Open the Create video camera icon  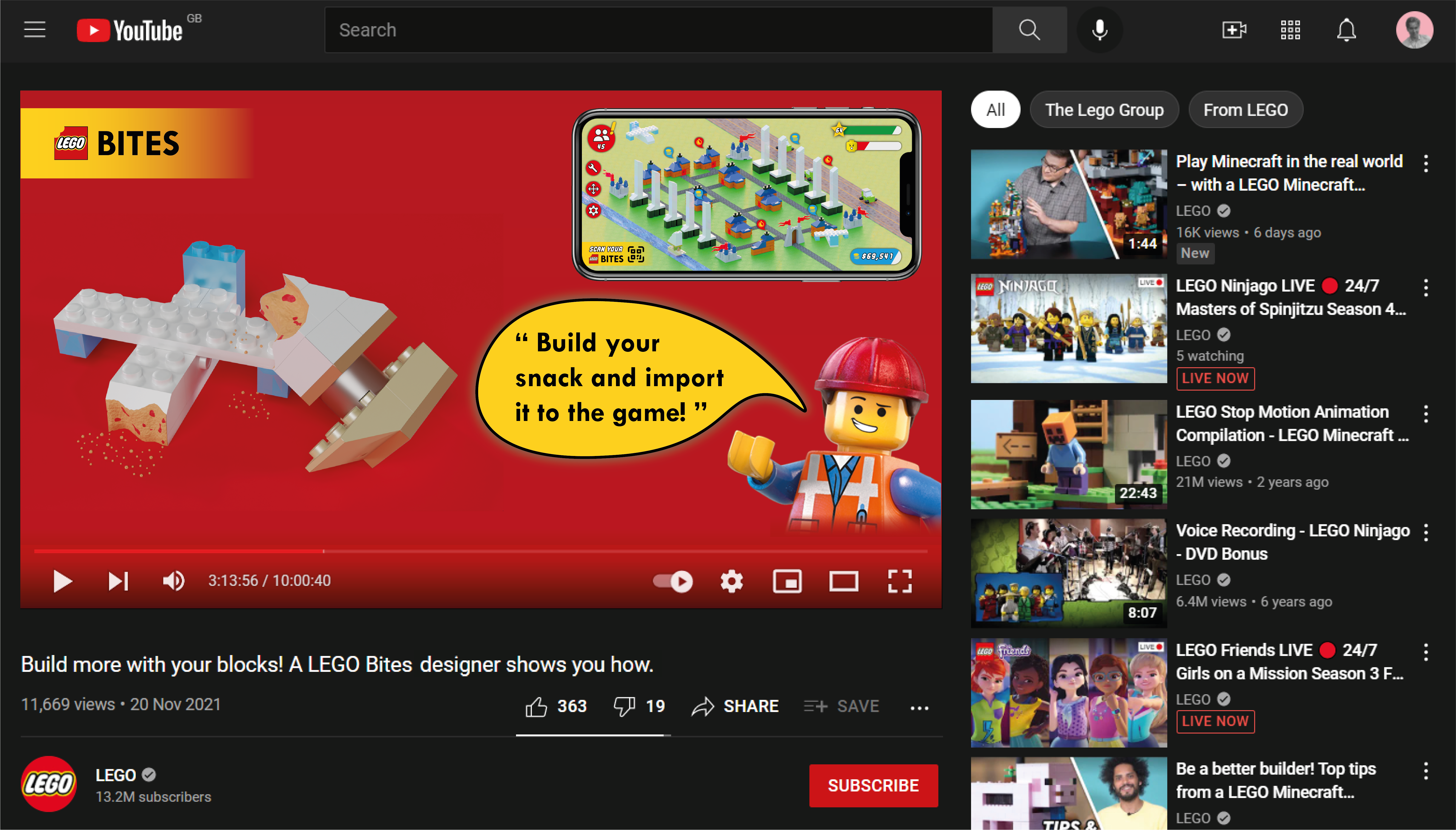(1234, 30)
